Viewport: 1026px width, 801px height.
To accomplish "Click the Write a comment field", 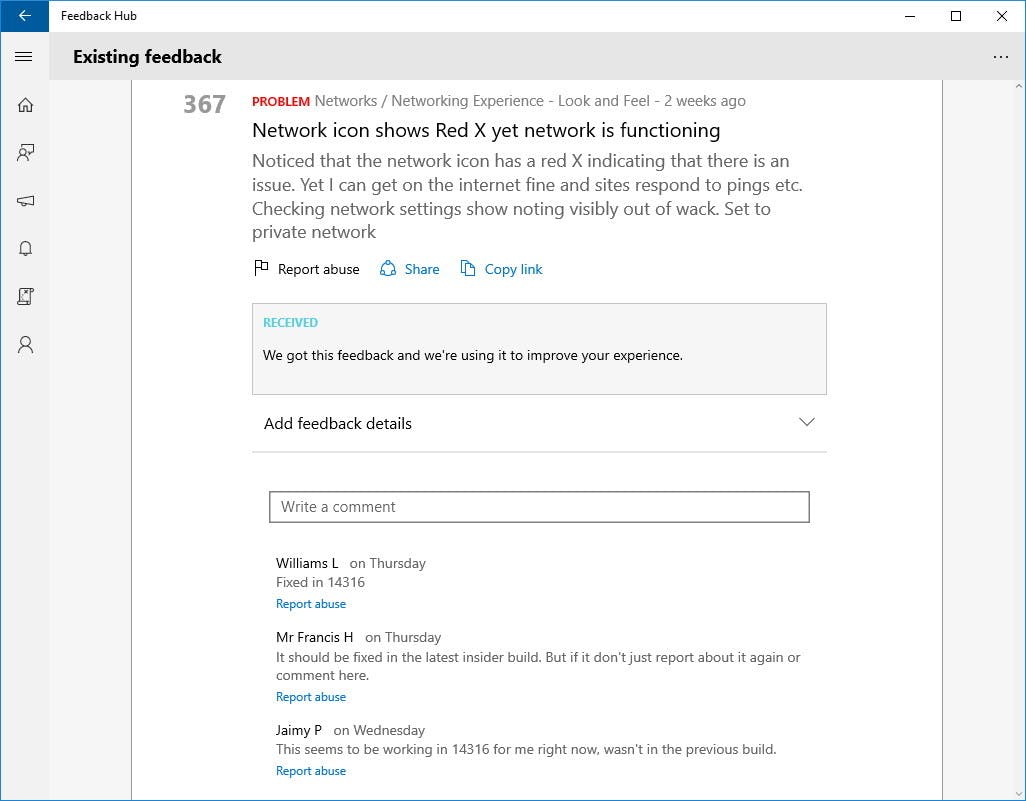I will (x=539, y=507).
